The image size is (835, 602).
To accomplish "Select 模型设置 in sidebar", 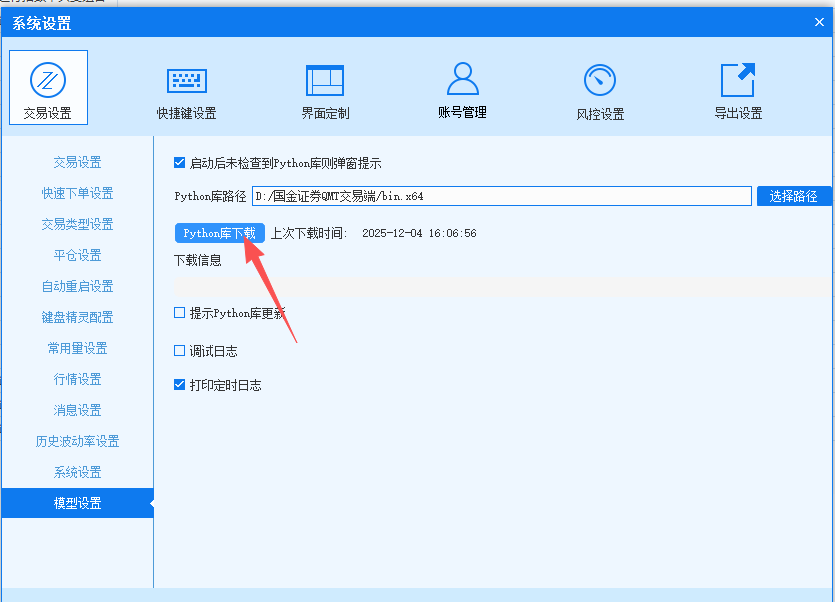I will tap(77, 503).
